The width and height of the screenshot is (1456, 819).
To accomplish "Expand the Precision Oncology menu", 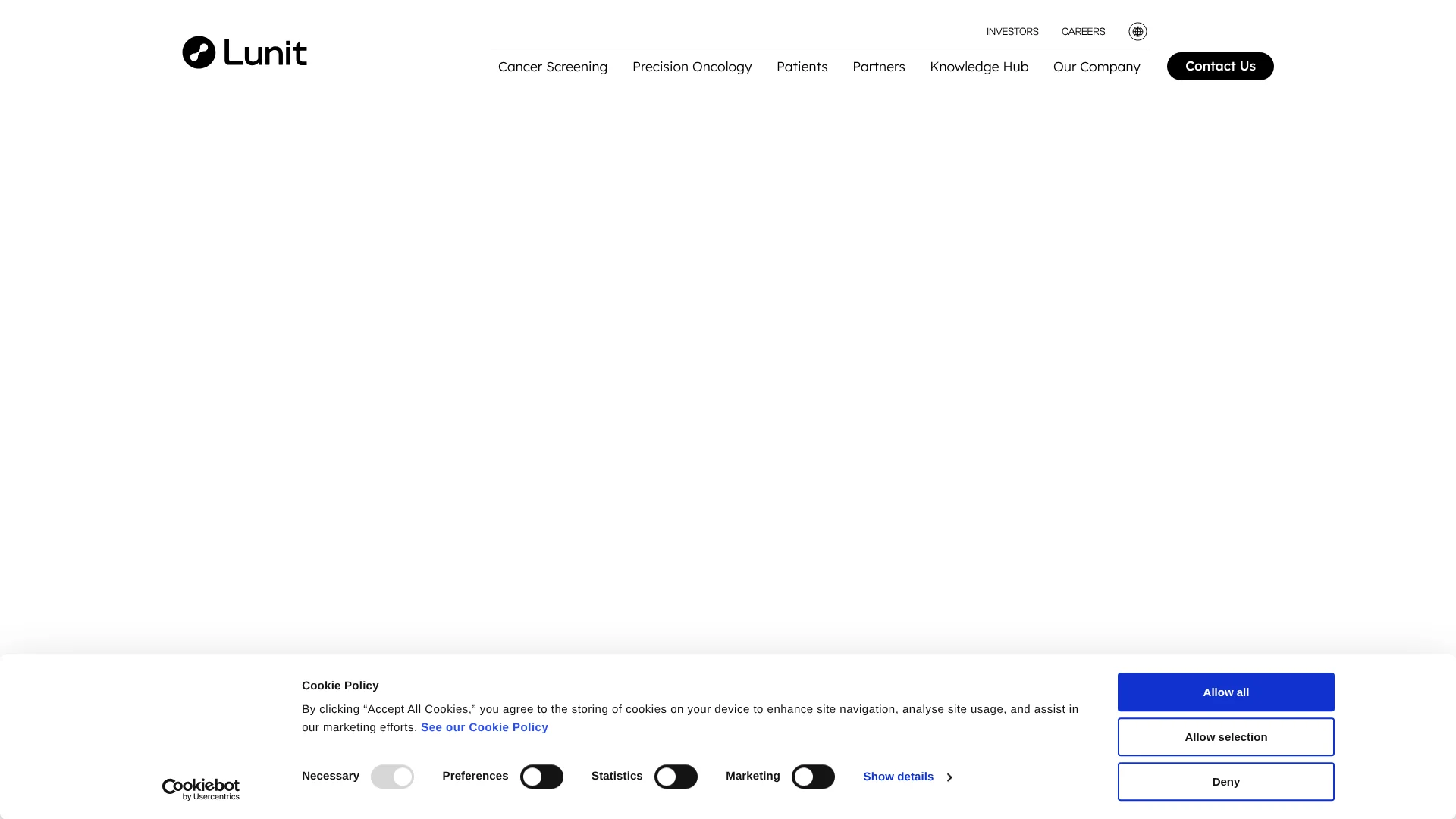I will 692,67.
